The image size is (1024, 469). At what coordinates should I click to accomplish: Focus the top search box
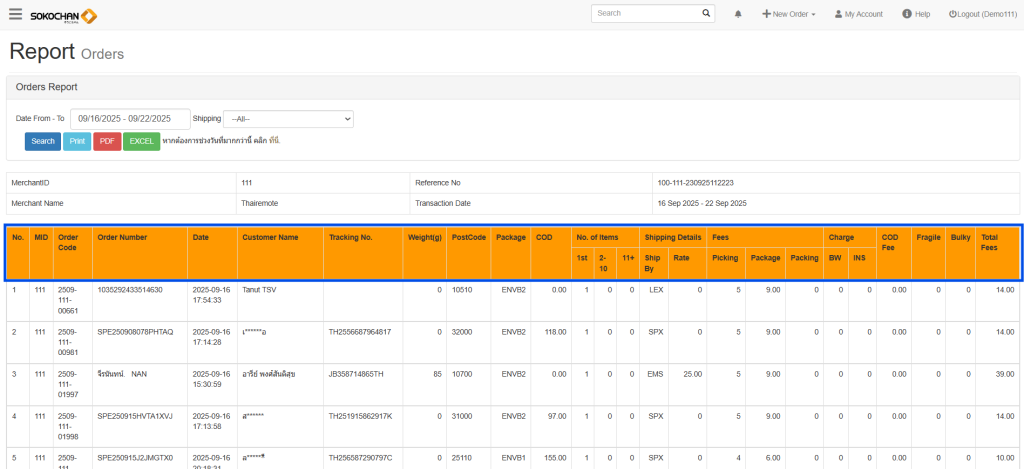(x=646, y=14)
